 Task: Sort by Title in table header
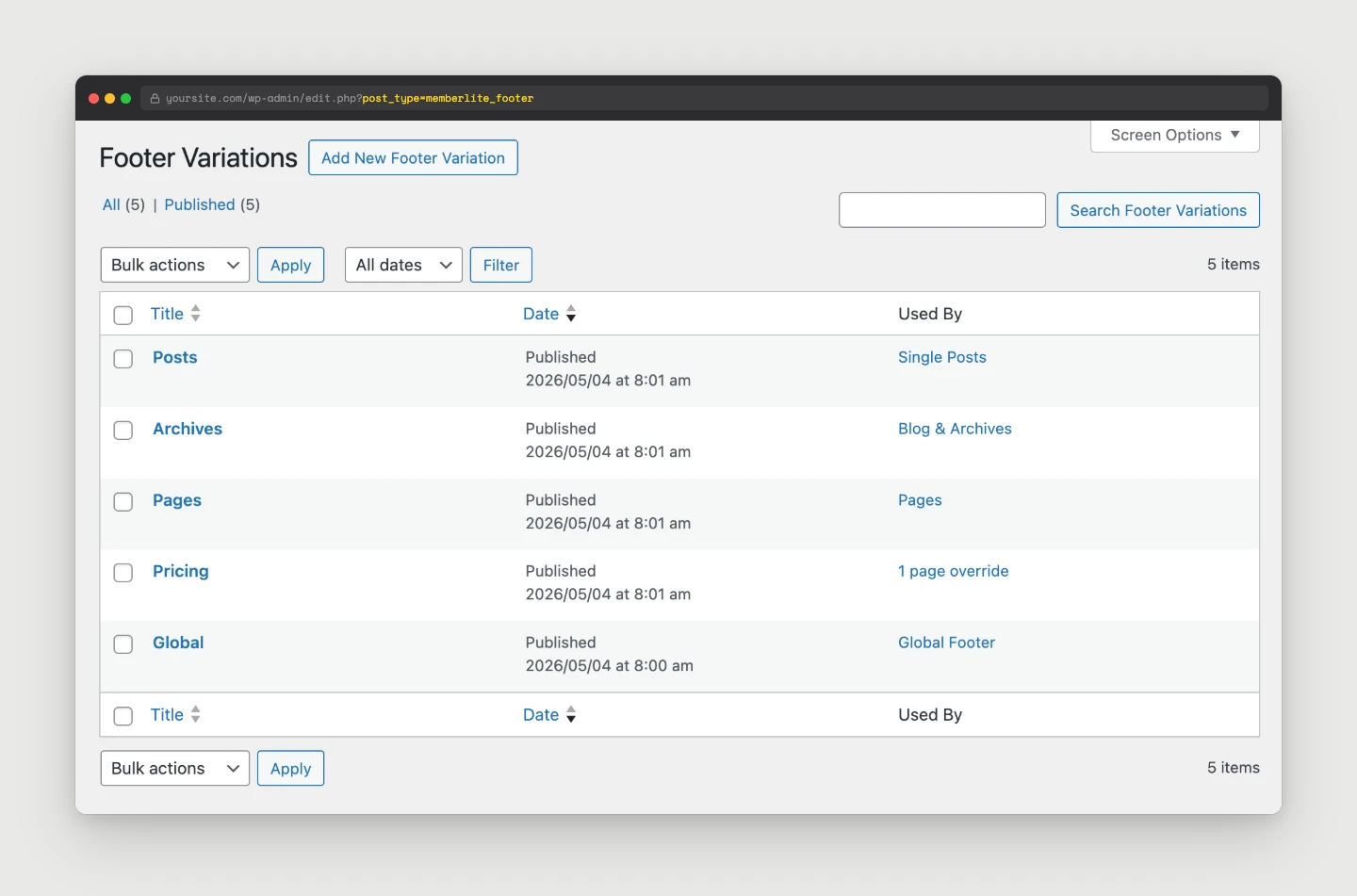[167, 314]
